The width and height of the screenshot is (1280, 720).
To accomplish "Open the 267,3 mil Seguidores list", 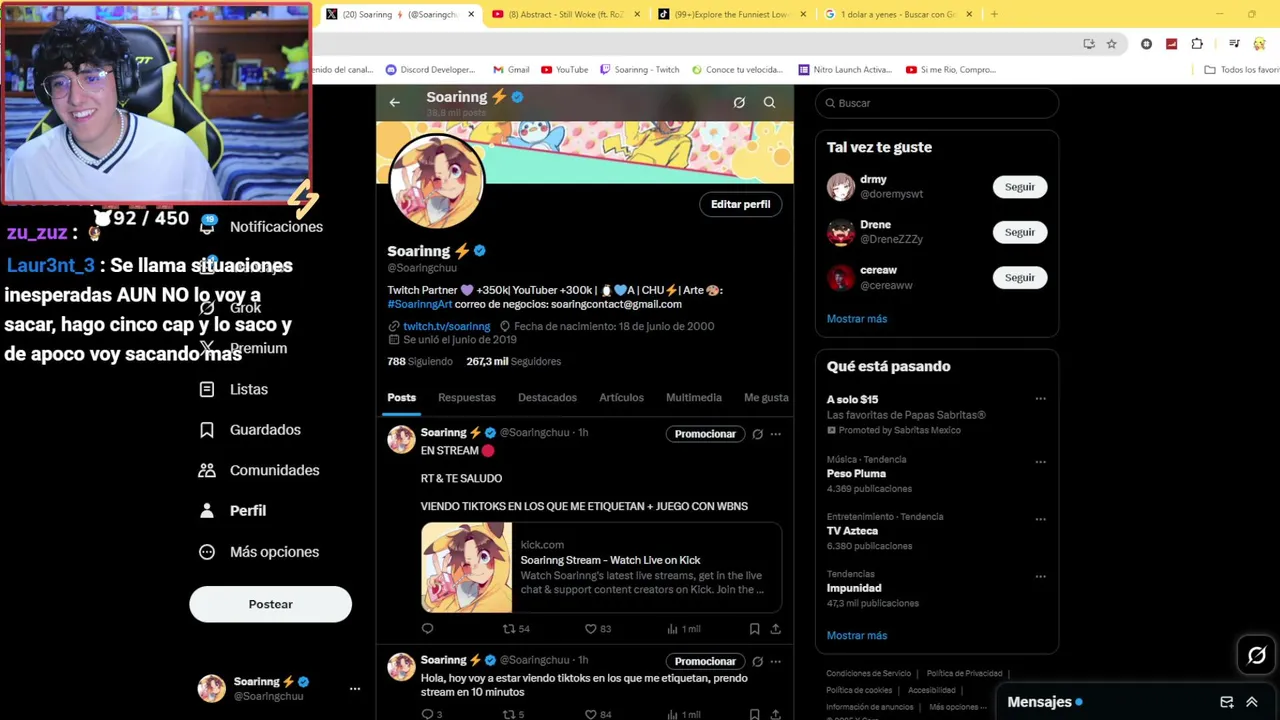I will click(x=513, y=361).
